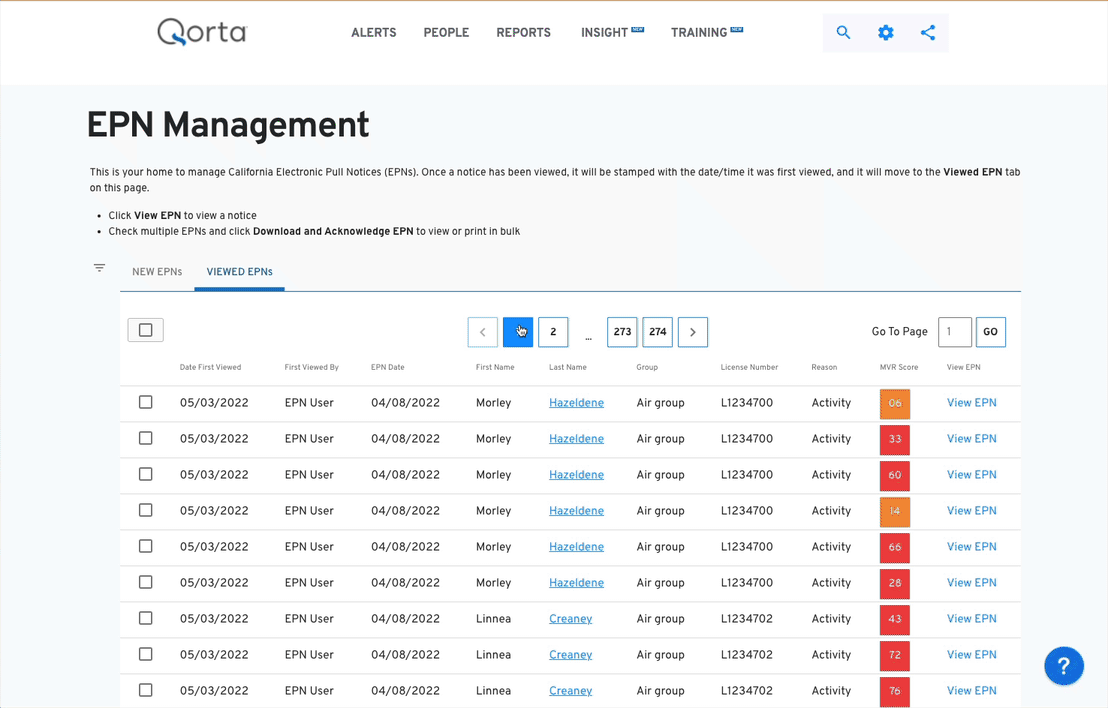Click the Qorta logo
The height and width of the screenshot is (708, 1108).
(200, 32)
